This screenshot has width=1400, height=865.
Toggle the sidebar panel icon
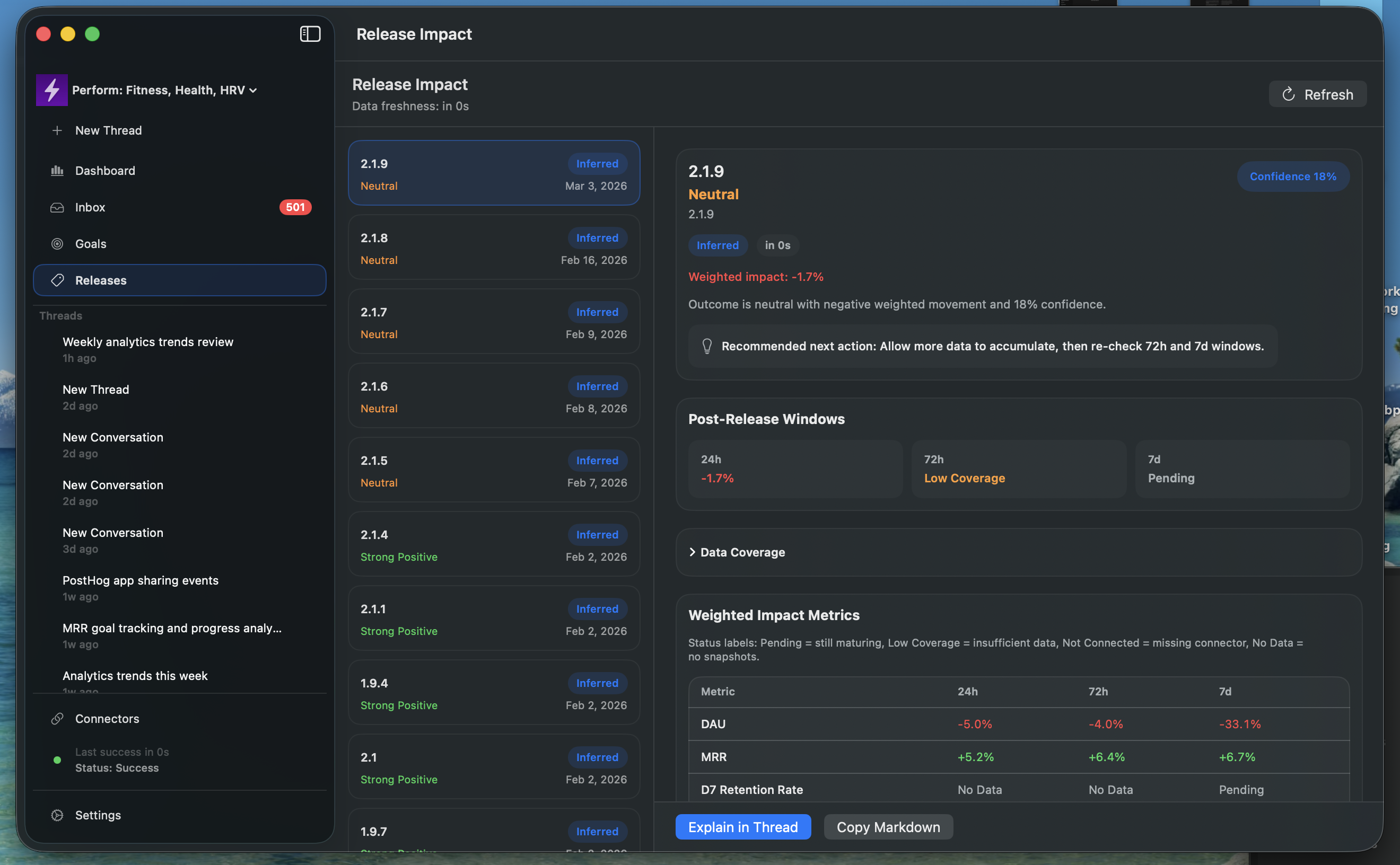click(x=310, y=34)
